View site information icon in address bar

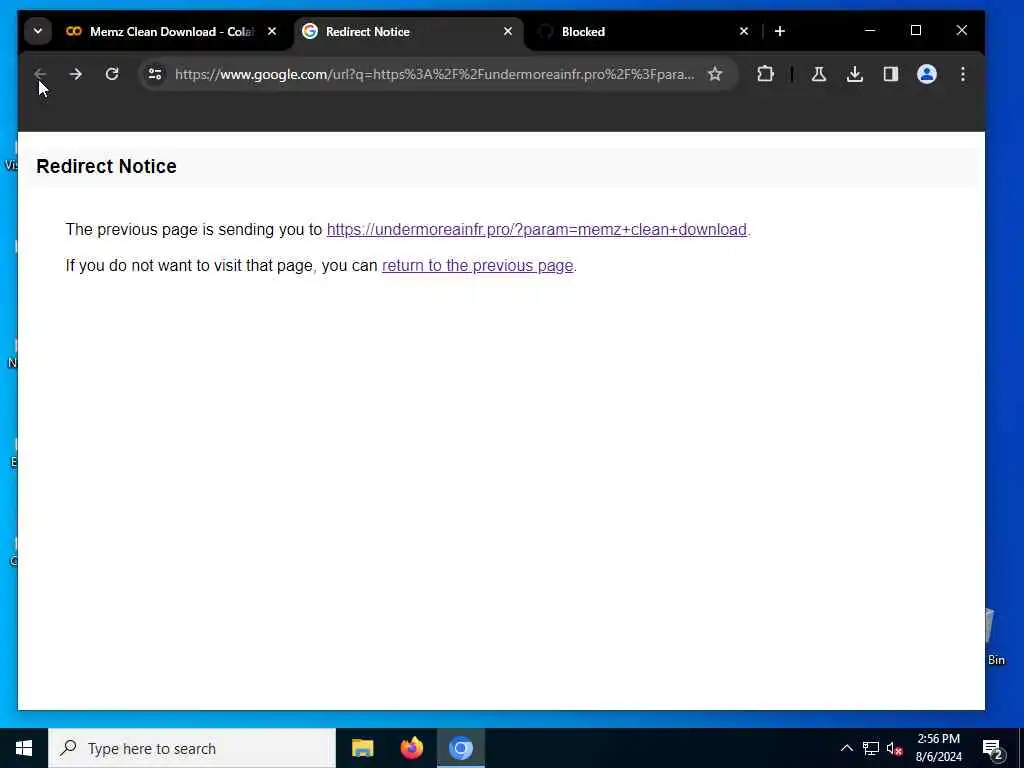pos(155,74)
